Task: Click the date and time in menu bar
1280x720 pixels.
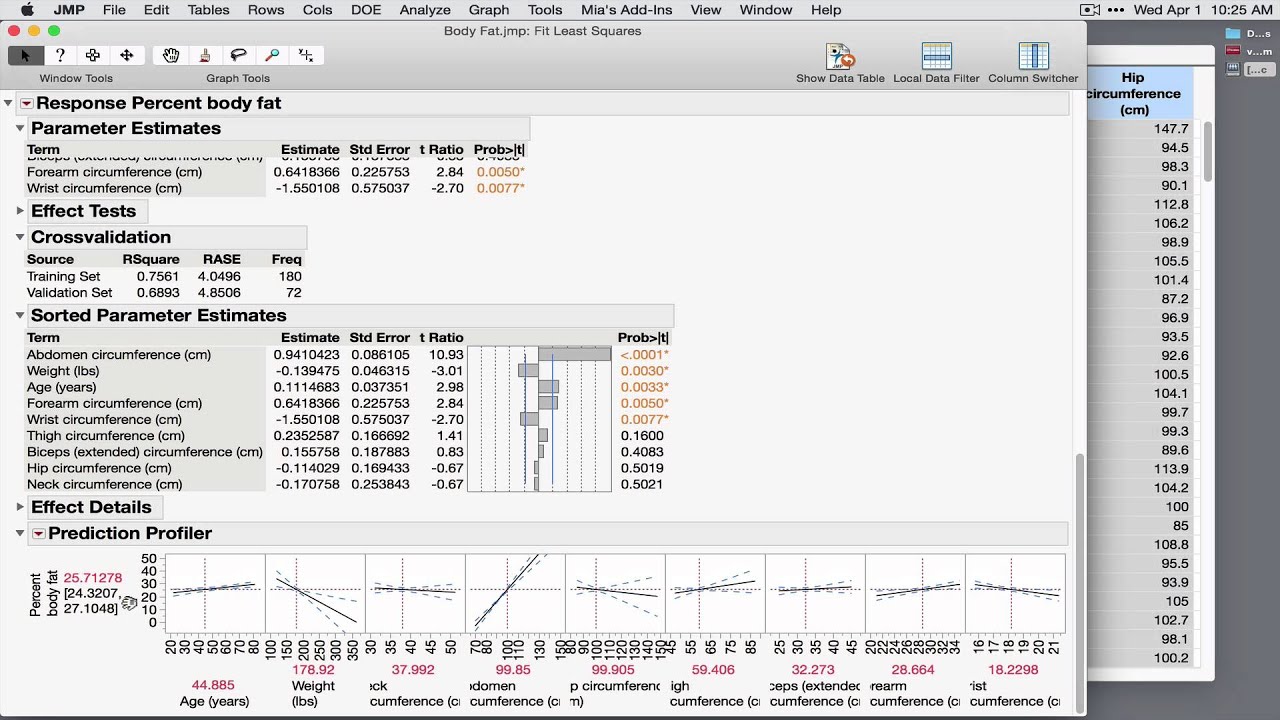Action: point(1202,9)
